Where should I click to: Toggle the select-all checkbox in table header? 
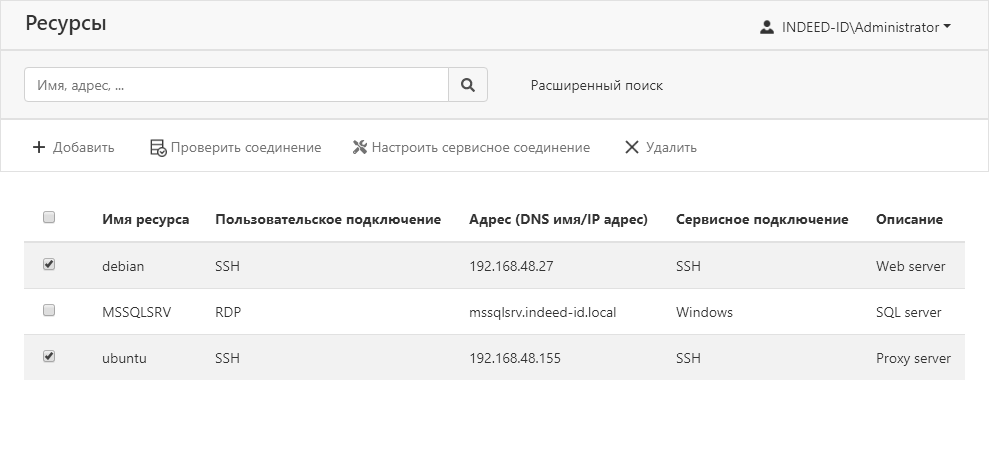[x=49, y=217]
